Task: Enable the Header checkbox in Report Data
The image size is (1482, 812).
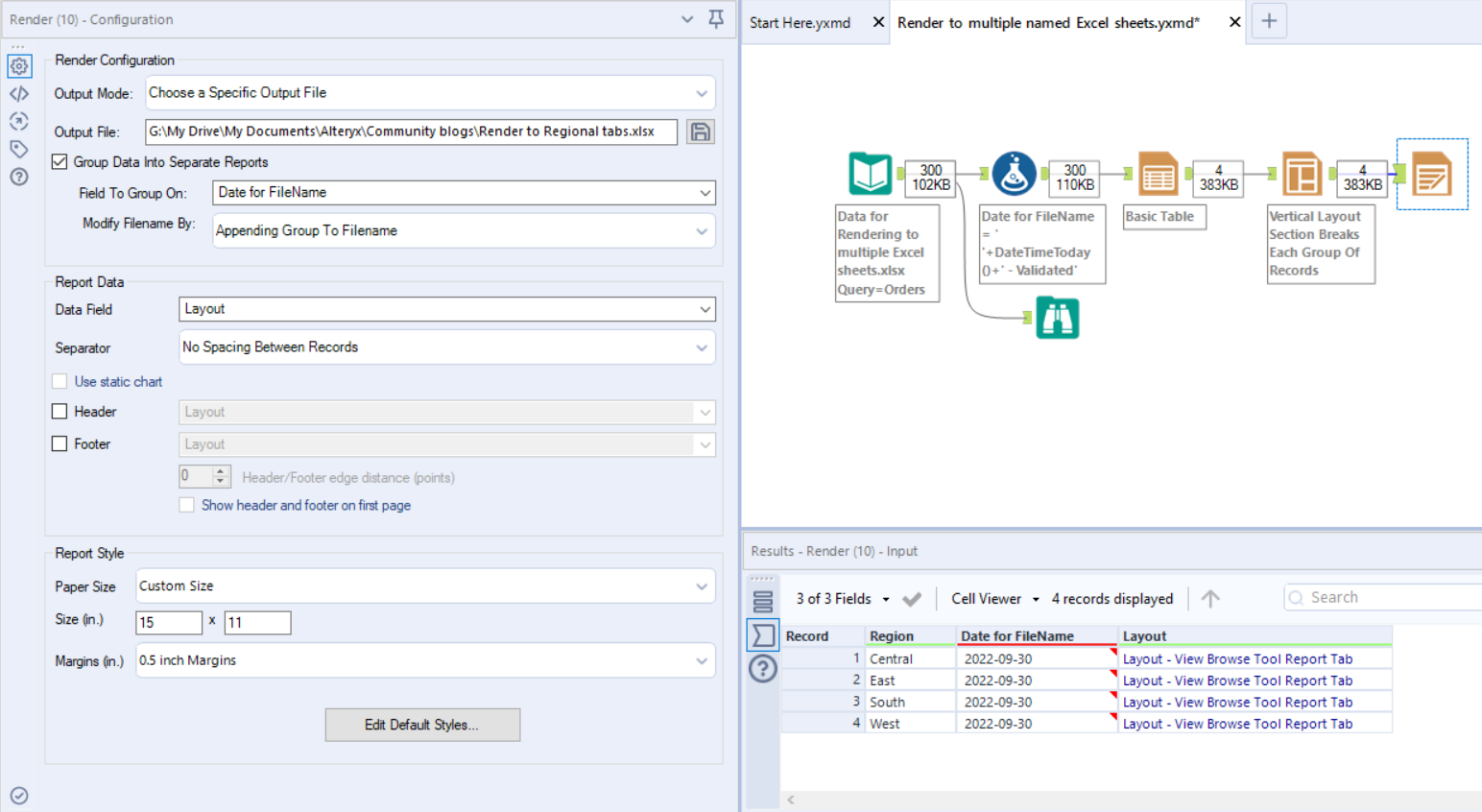Action: point(59,411)
